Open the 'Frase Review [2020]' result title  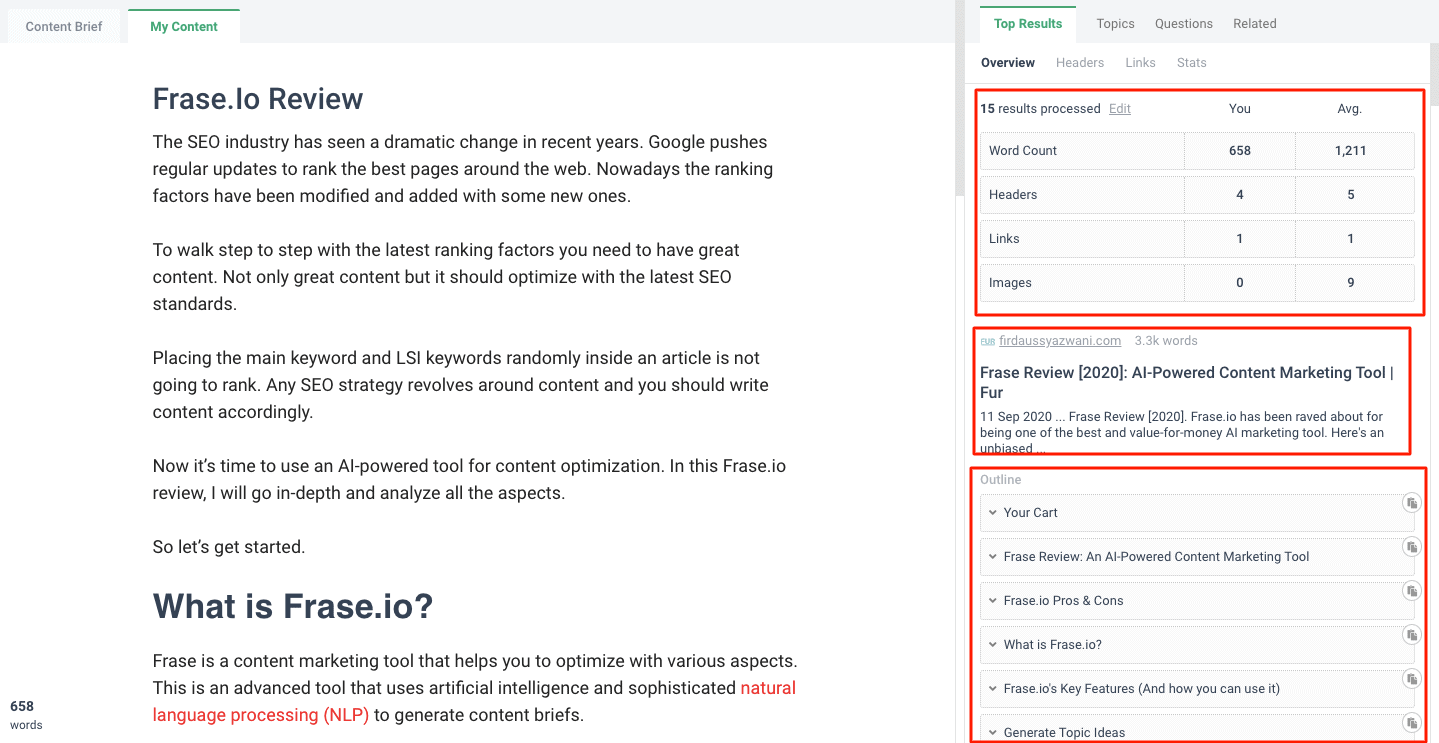1187,382
